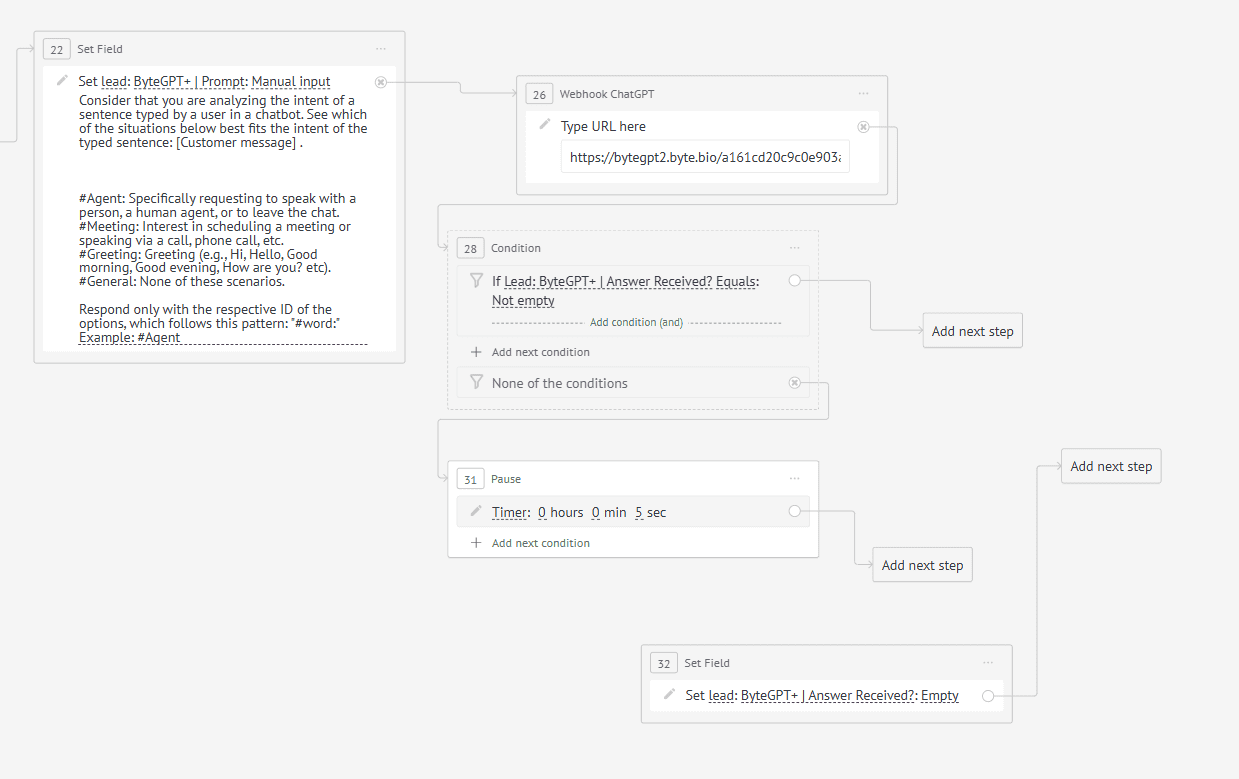Viewport: 1239px width, 779px height.
Task: Open Not empty value dropdown in Condition
Action: 523,300
